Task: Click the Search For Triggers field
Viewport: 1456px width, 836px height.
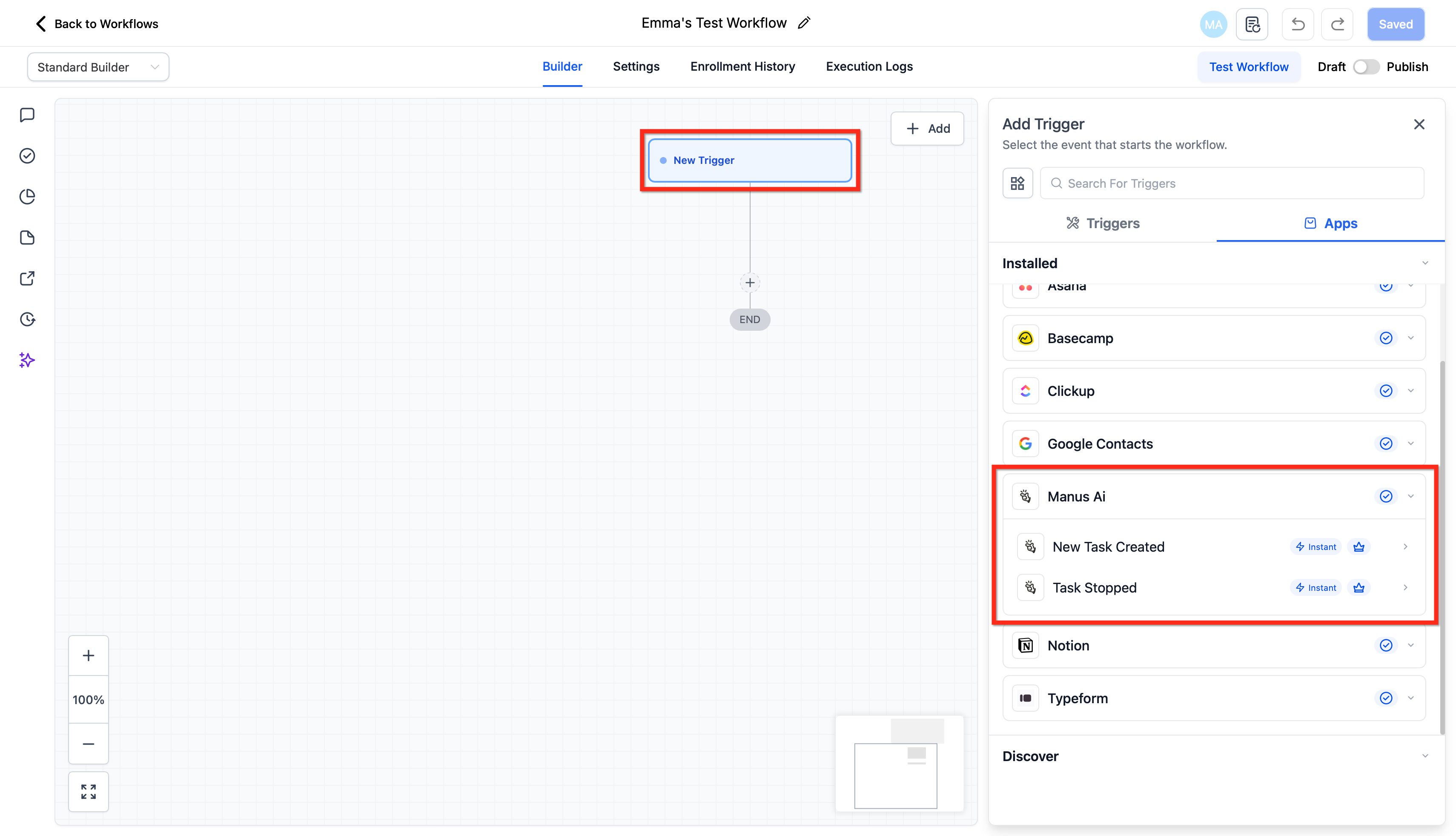Action: tap(1232, 183)
